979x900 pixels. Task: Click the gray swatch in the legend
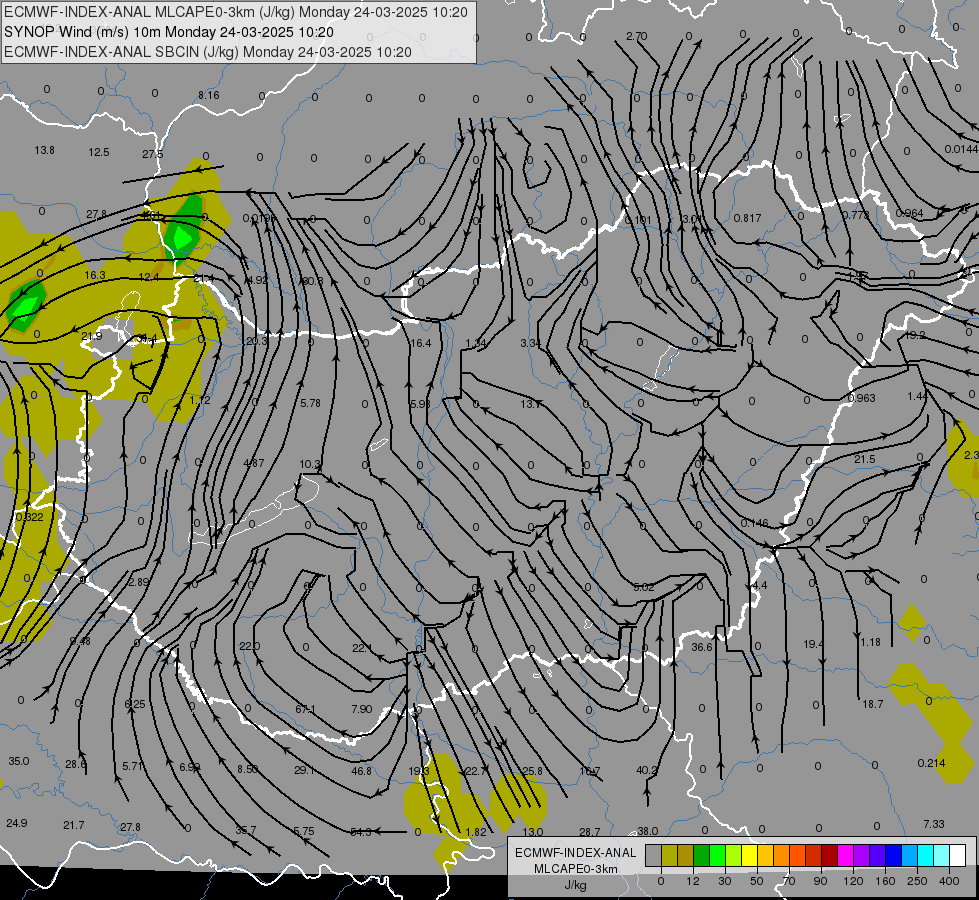pyautogui.click(x=653, y=855)
